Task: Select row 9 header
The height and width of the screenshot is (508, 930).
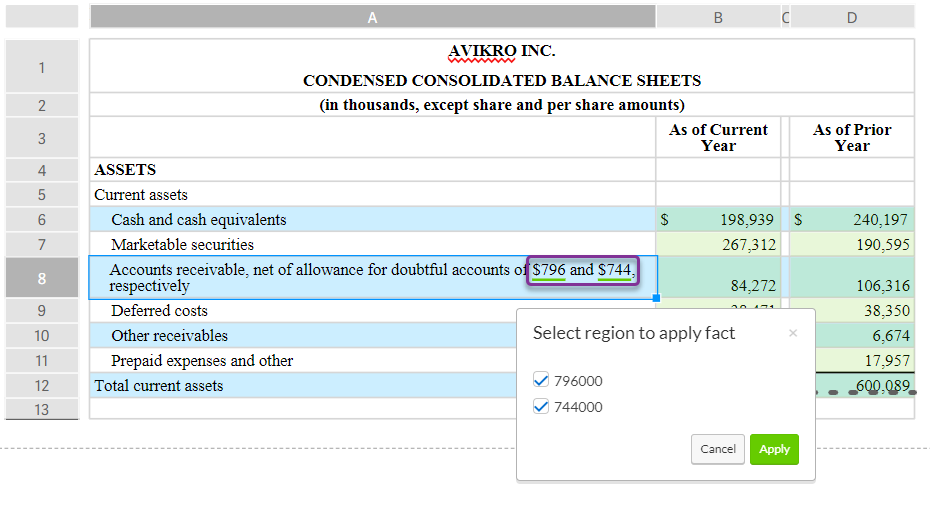Action: click(42, 310)
